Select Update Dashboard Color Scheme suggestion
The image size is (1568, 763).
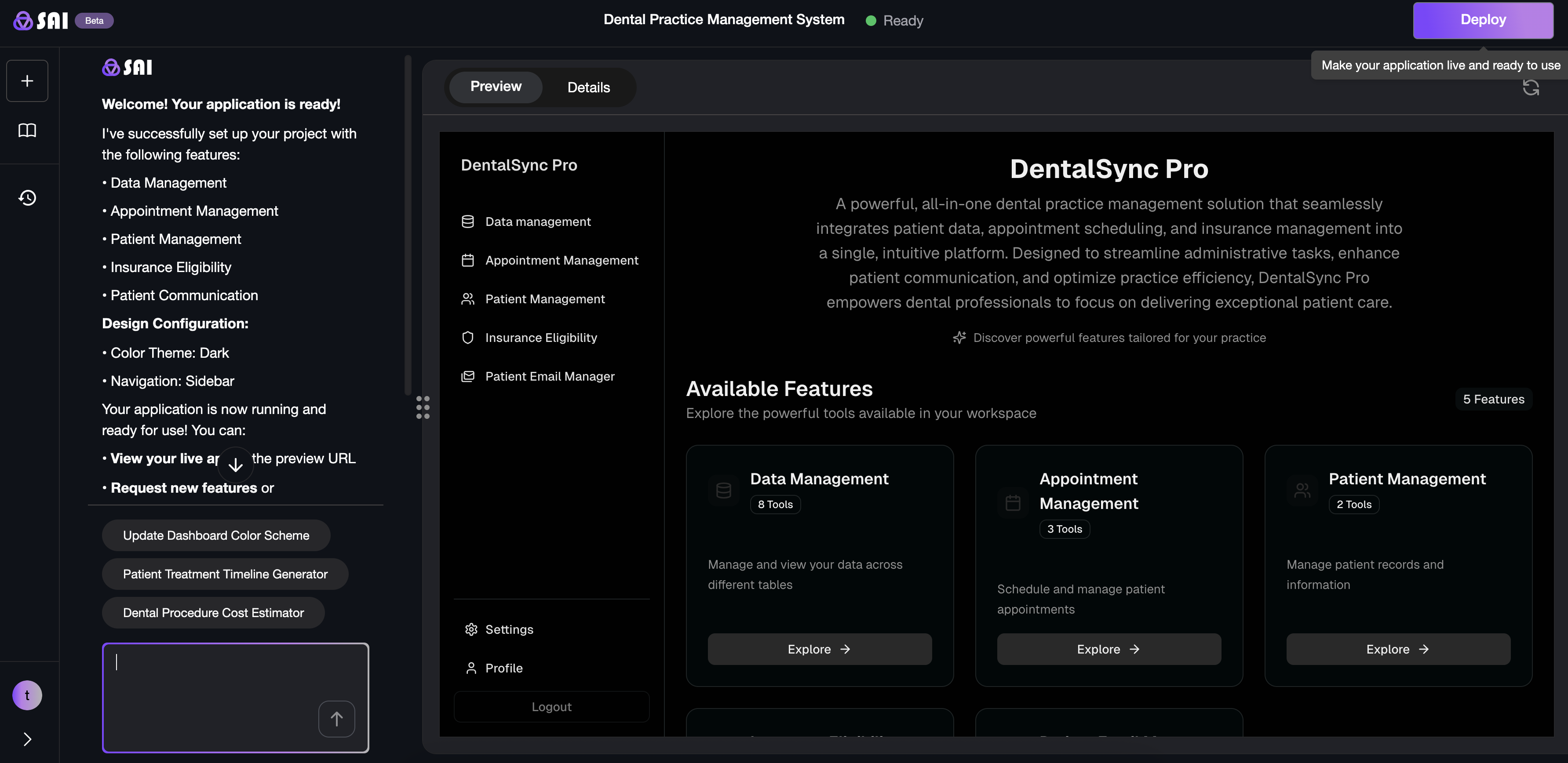pyautogui.click(x=215, y=535)
